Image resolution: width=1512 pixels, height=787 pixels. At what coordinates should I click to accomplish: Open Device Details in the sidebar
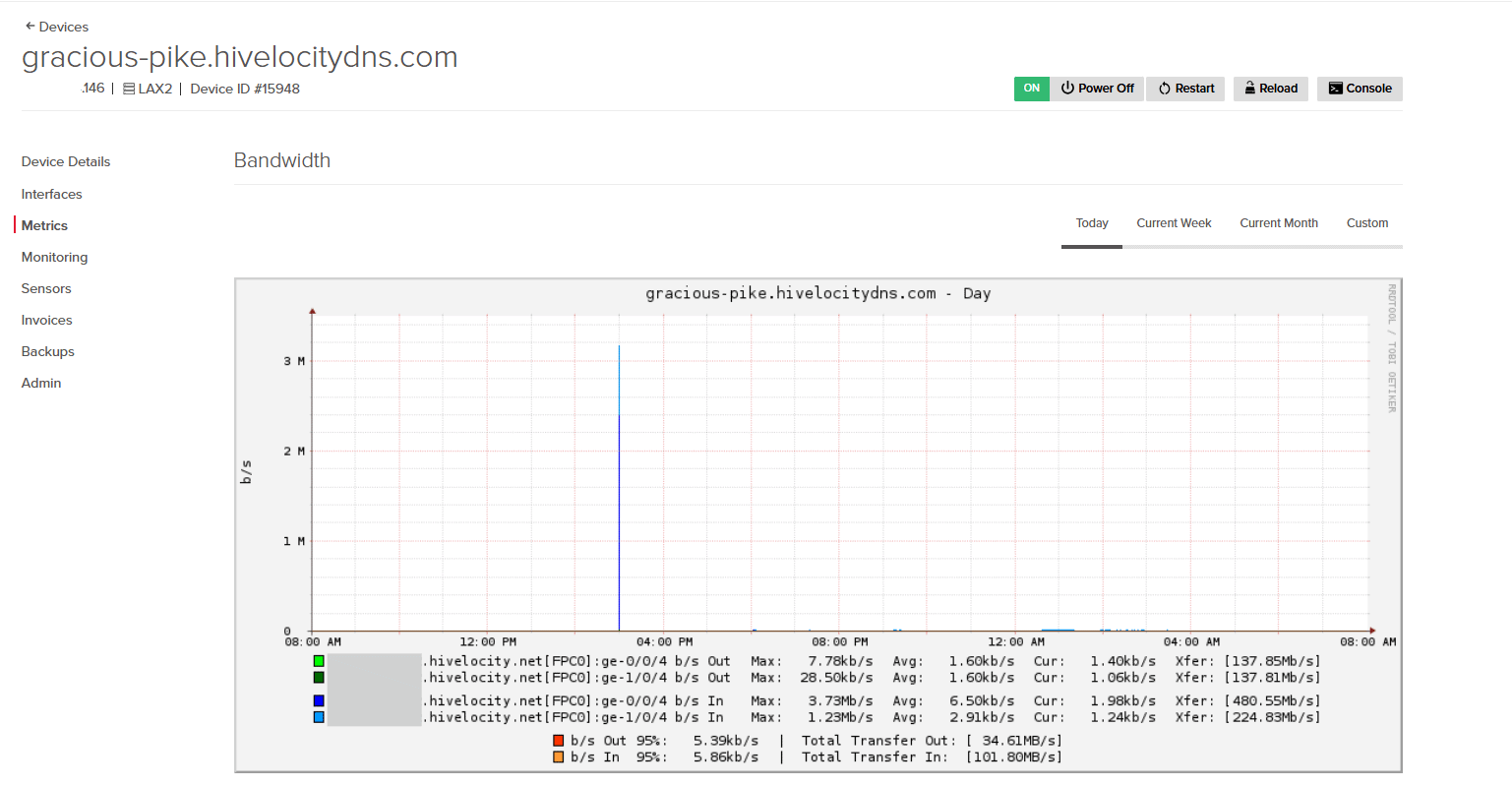coord(66,161)
